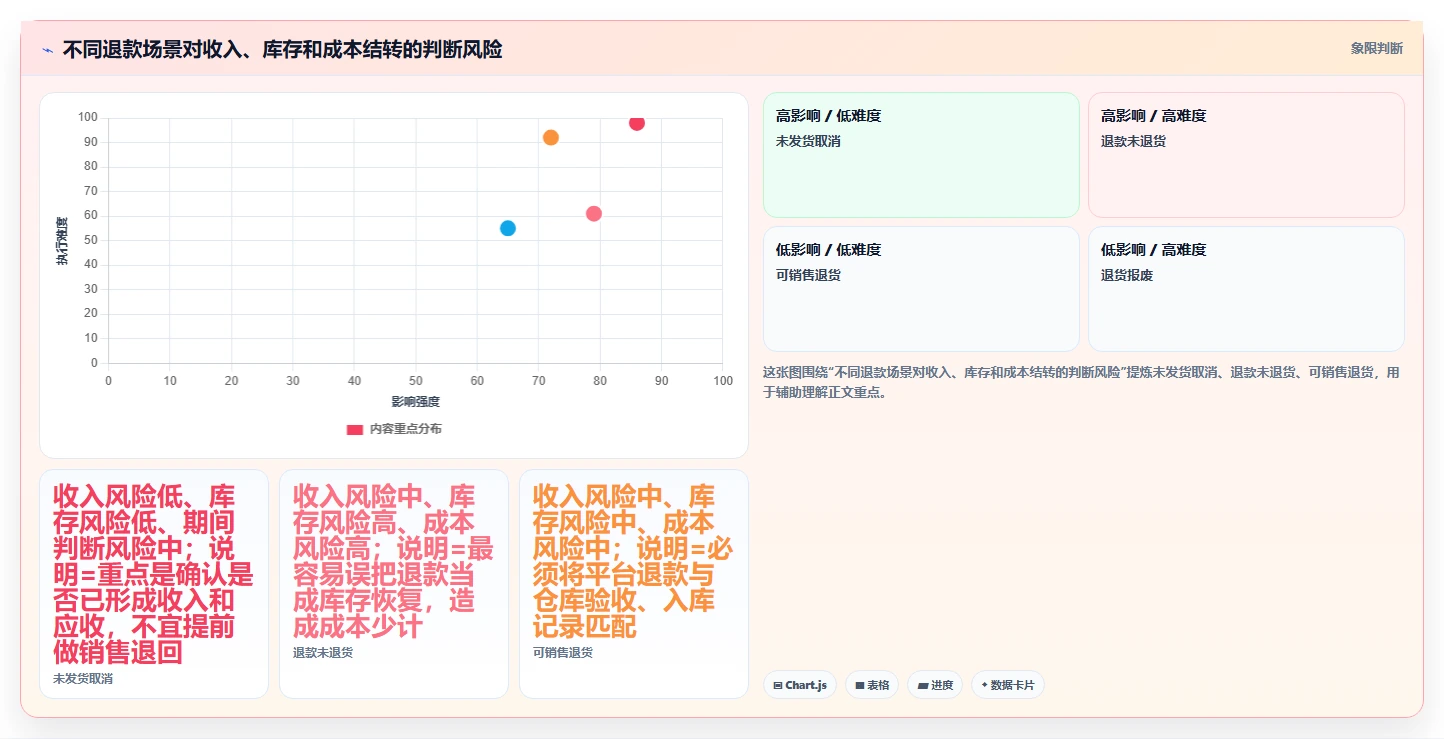The height and width of the screenshot is (739, 1444).
Task: Click the icon in the 进度 tag
Action: [923, 686]
